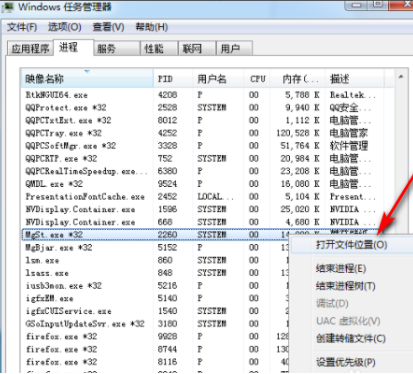
Task: Click the scrollbar up arrow
Action: click(401, 77)
